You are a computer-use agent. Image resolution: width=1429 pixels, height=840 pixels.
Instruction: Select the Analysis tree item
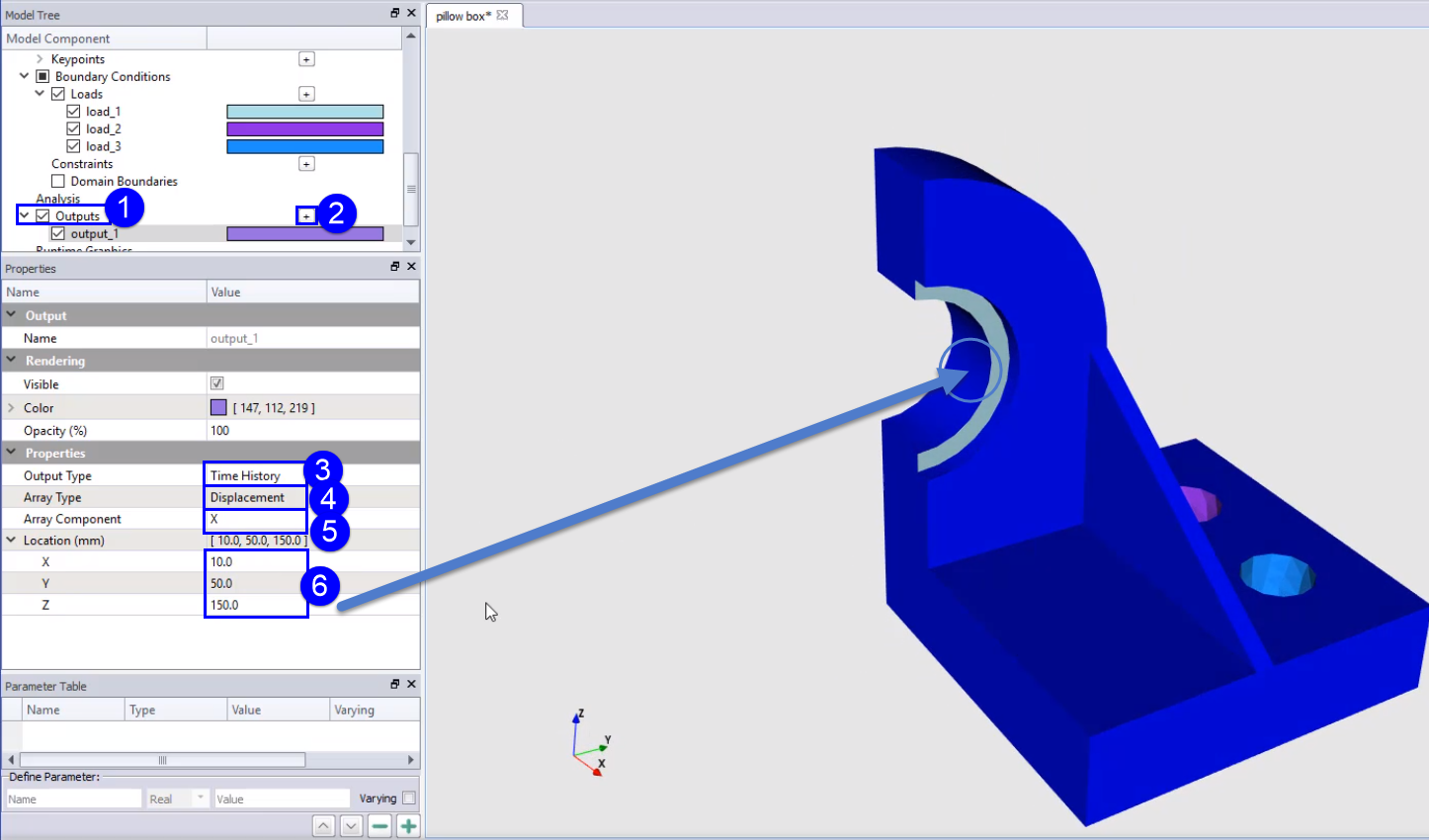tap(57, 199)
